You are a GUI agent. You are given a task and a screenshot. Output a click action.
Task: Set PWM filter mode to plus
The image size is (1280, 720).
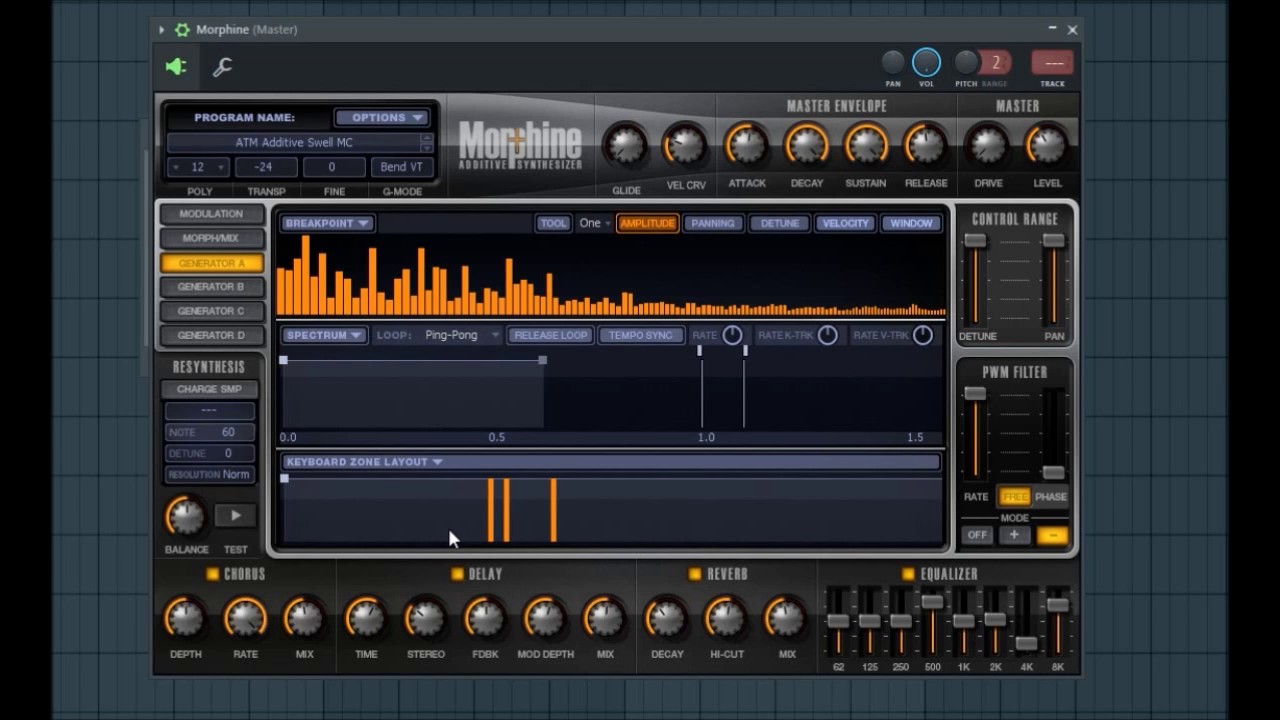[1014, 535]
